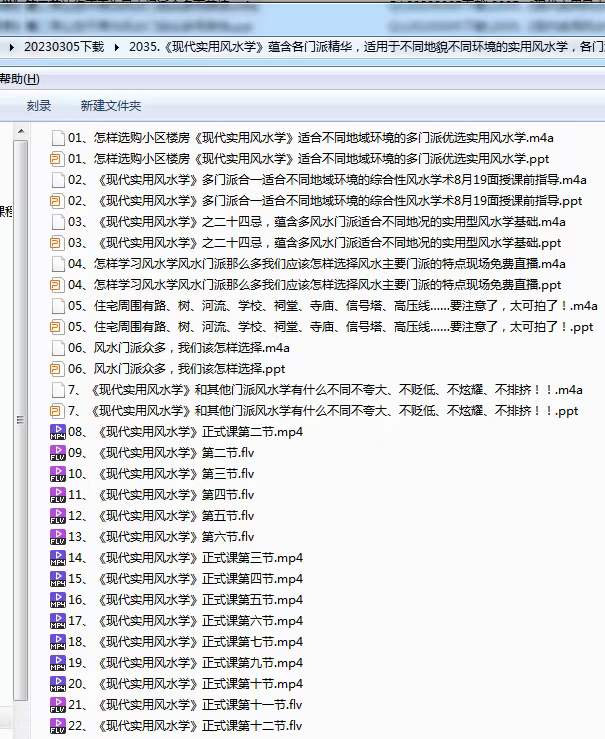605x739 pixels.
Task: Expand breadcrumb arrow before 2035 folder
Action: (x=116, y=47)
